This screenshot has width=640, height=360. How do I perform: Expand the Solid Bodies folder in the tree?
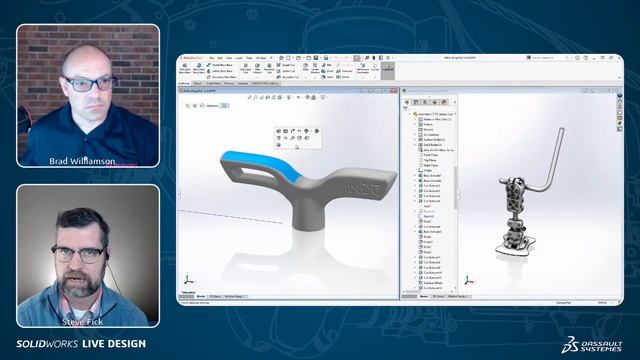point(416,145)
